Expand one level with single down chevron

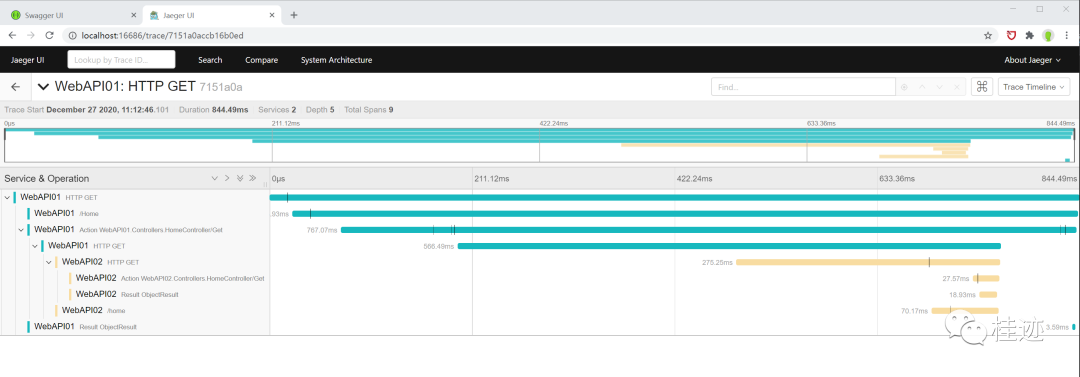(x=214, y=178)
